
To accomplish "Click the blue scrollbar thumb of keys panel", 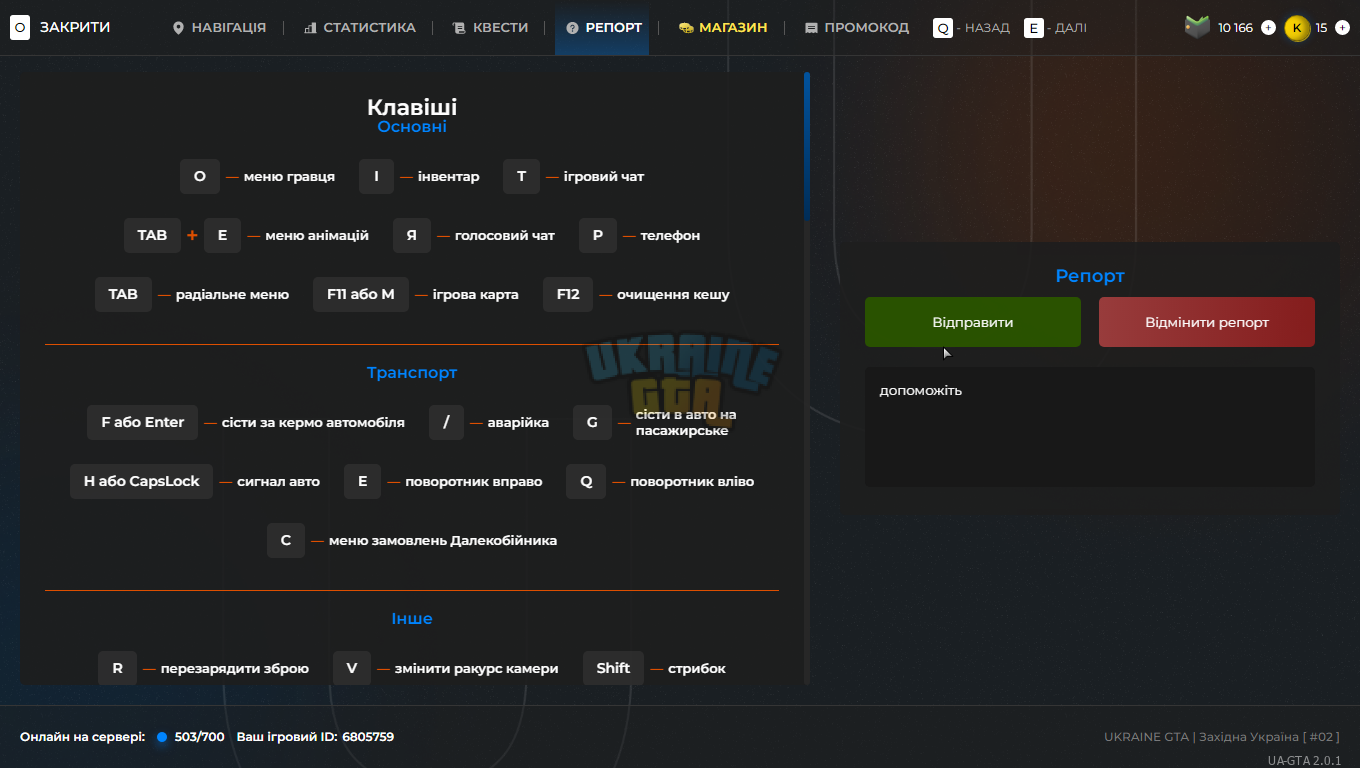I will click(x=807, y=146).
